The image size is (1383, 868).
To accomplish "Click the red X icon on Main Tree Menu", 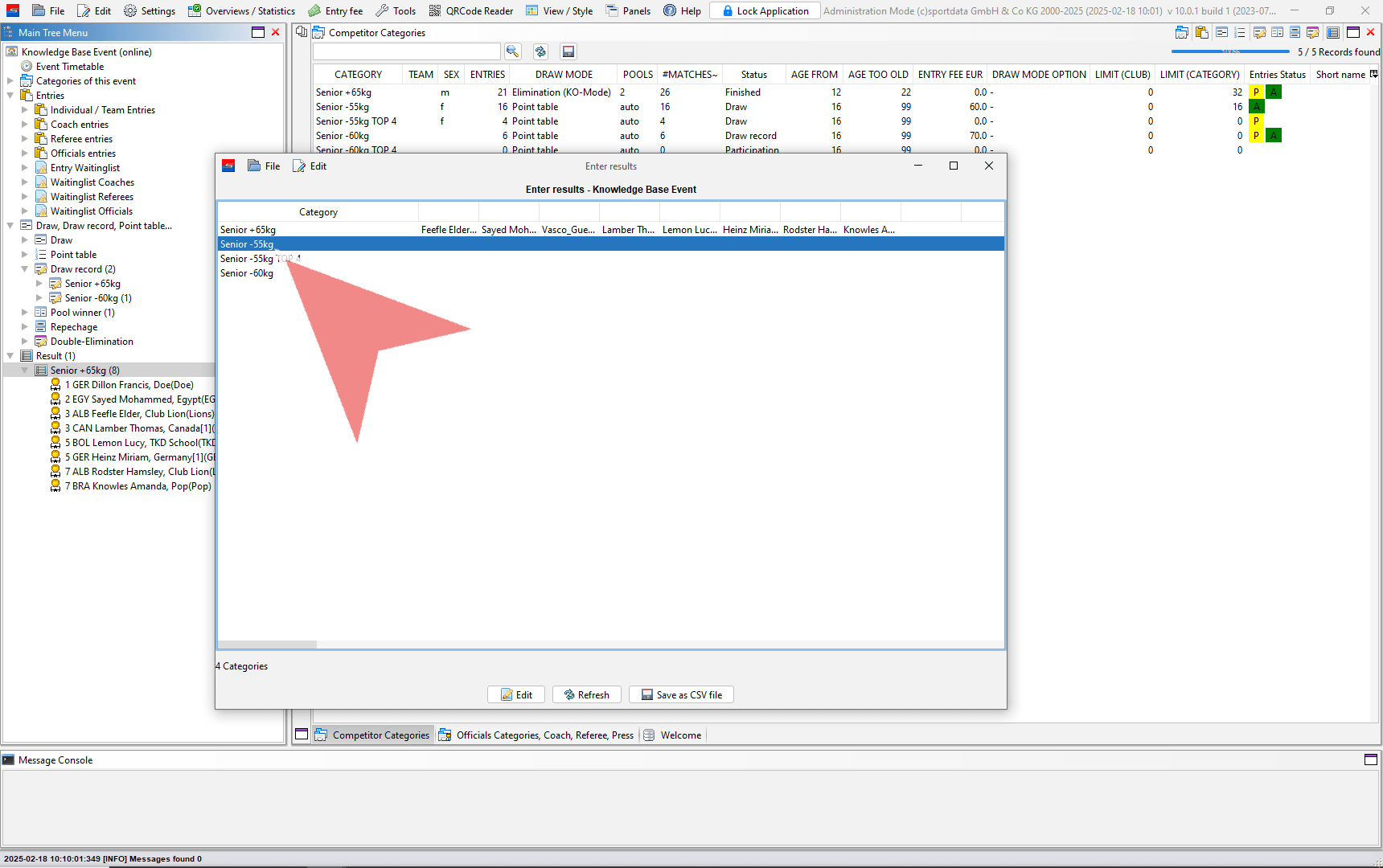I will coord(276,32).
